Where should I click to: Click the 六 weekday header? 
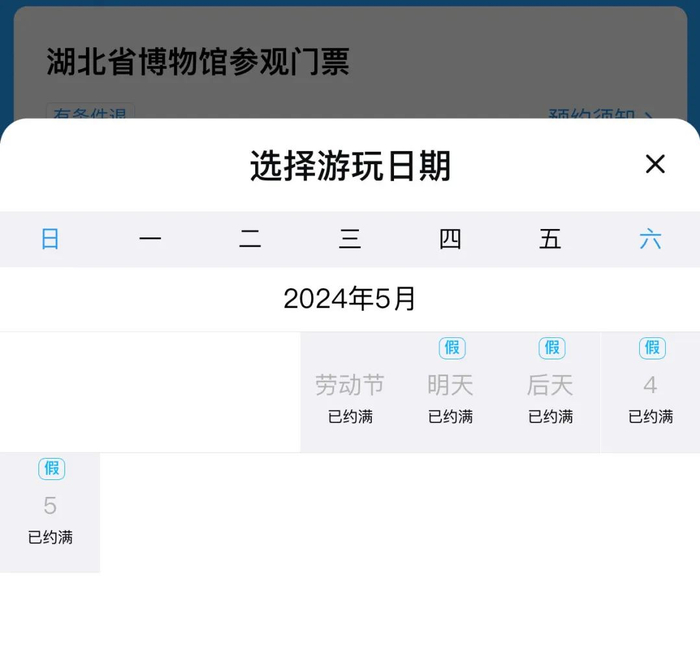pyautogui.click(x=650, y=239)
